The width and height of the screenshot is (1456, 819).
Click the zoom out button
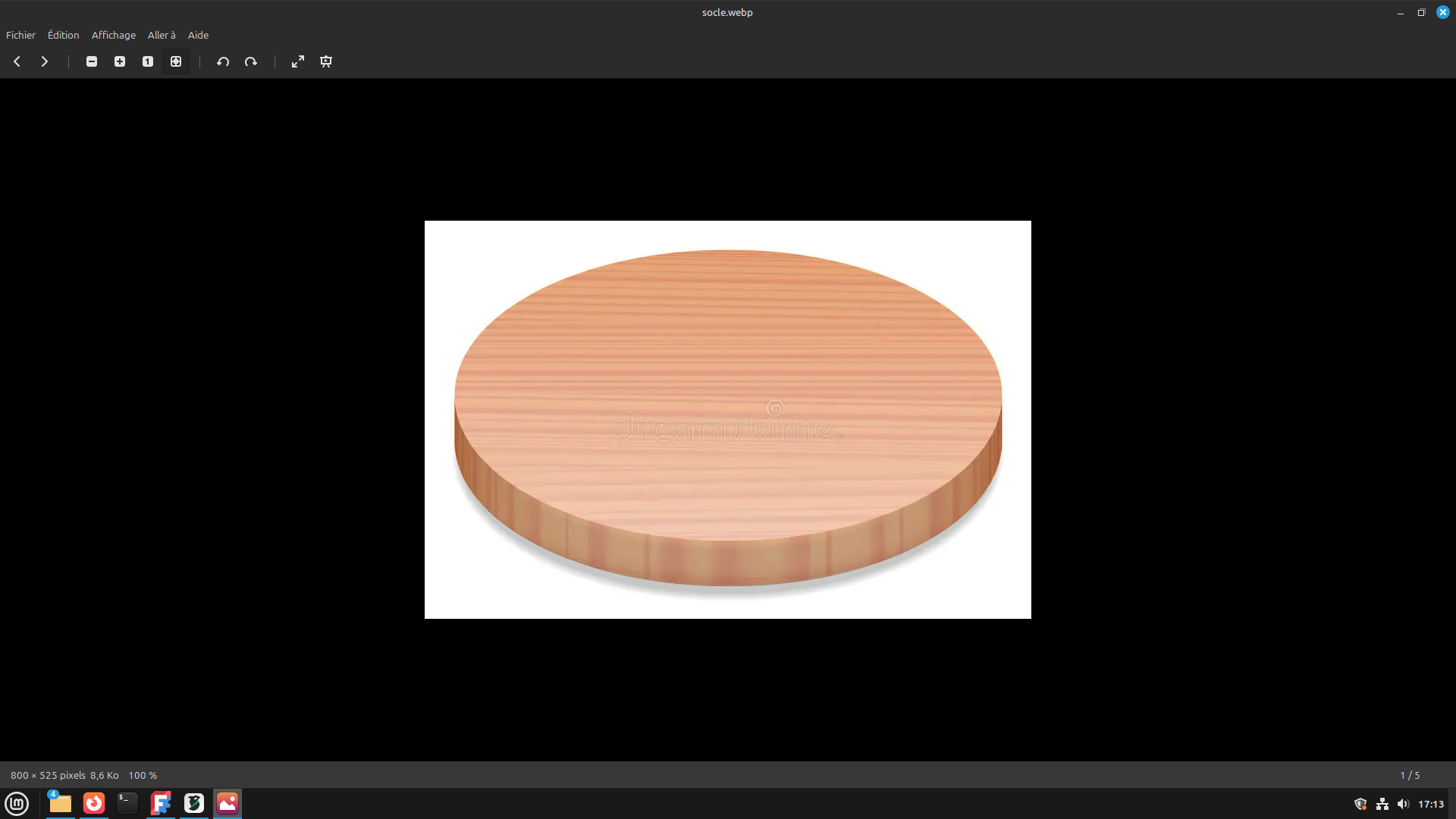click(x=92, y=61)
